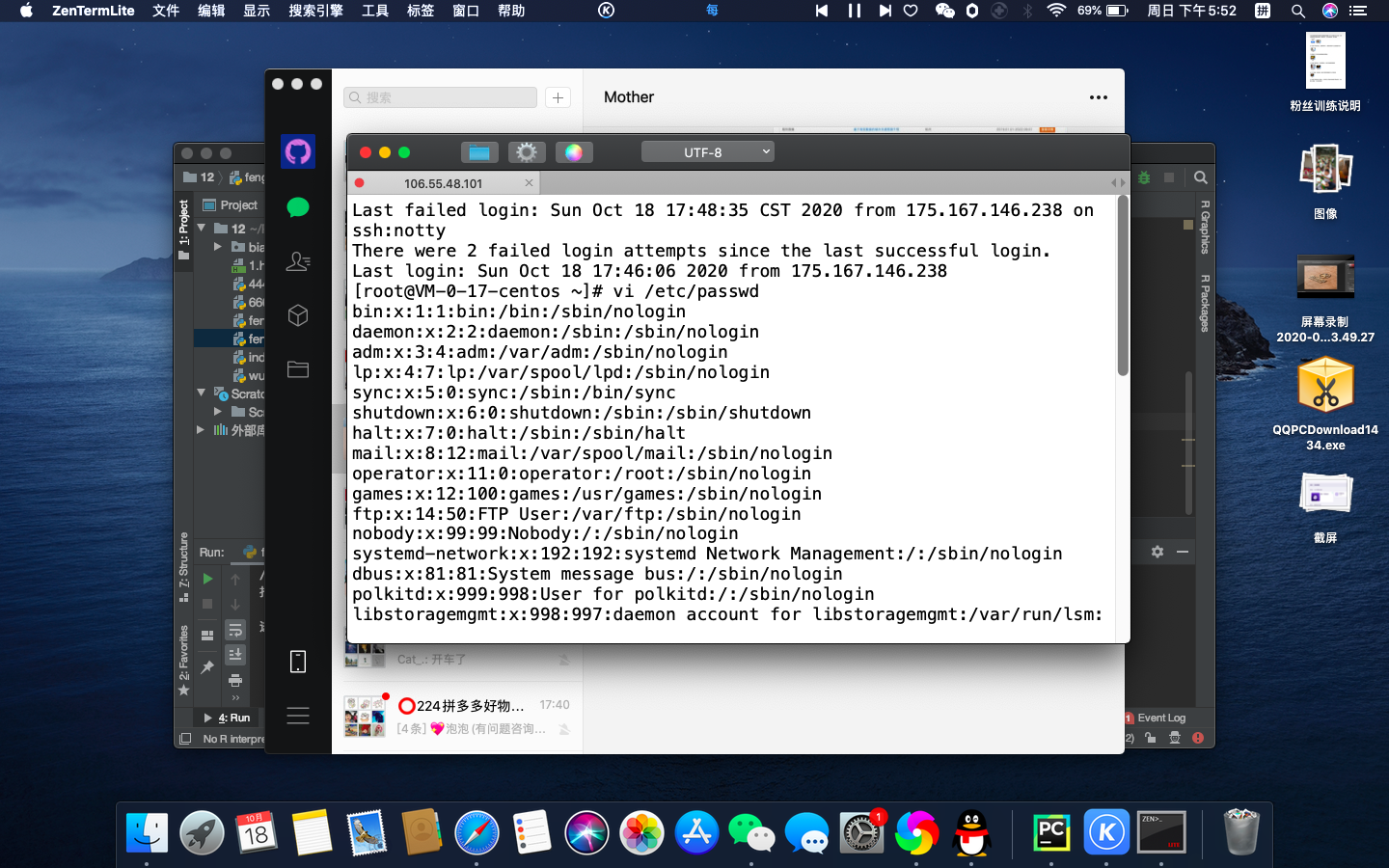Select the 106.55.48.101 session tab
1389x868 pixels.
(x=443, y=183)
